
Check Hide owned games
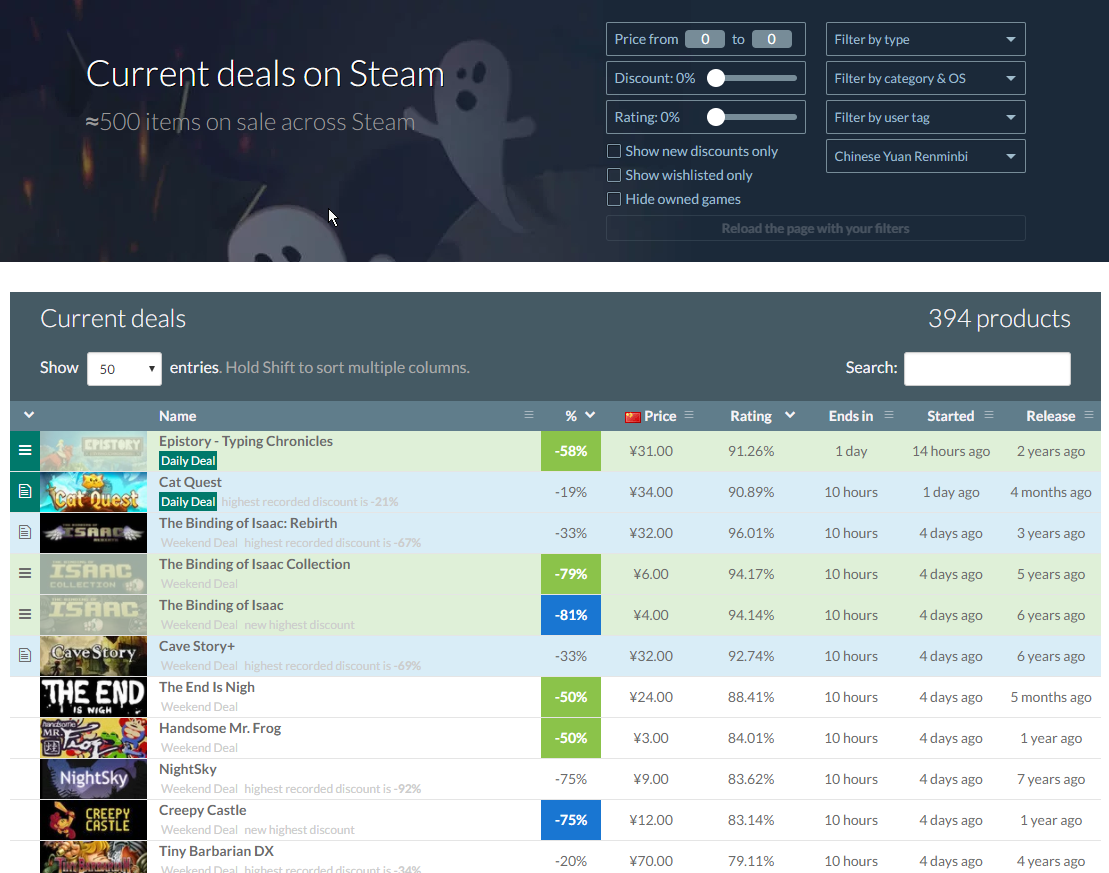click(614, 199)
